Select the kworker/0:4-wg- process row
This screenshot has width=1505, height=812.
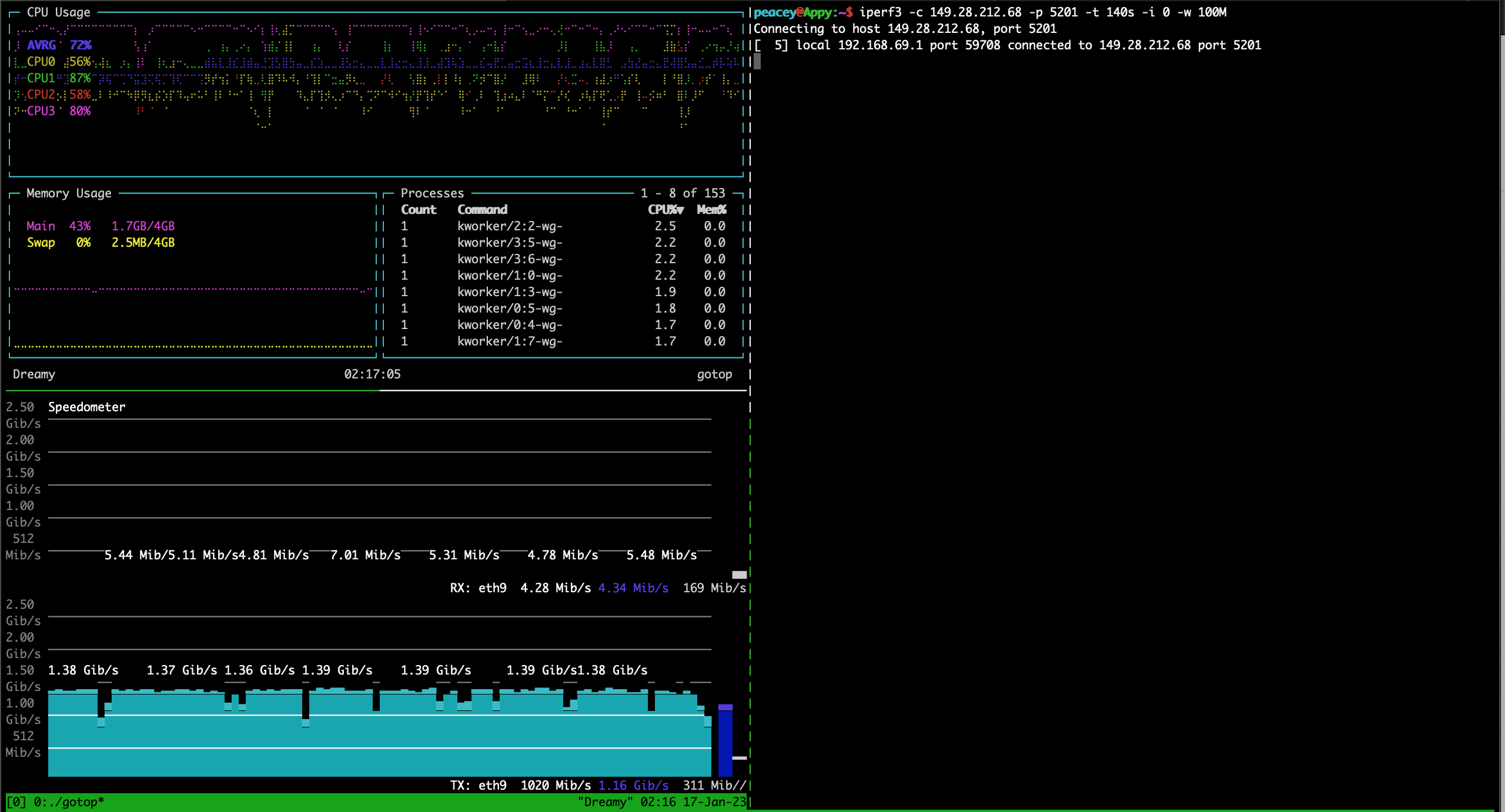tap(563, 325)
